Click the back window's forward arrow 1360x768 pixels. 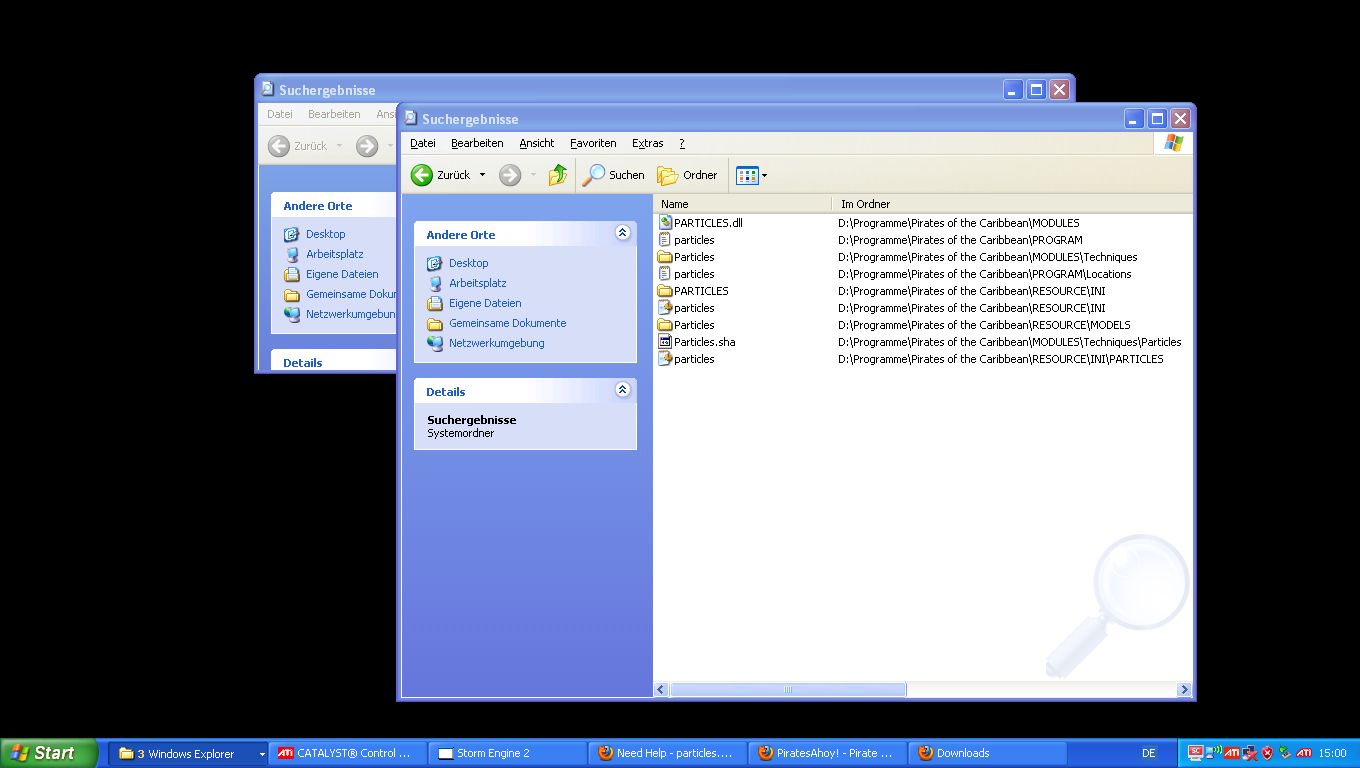(367, 146)
